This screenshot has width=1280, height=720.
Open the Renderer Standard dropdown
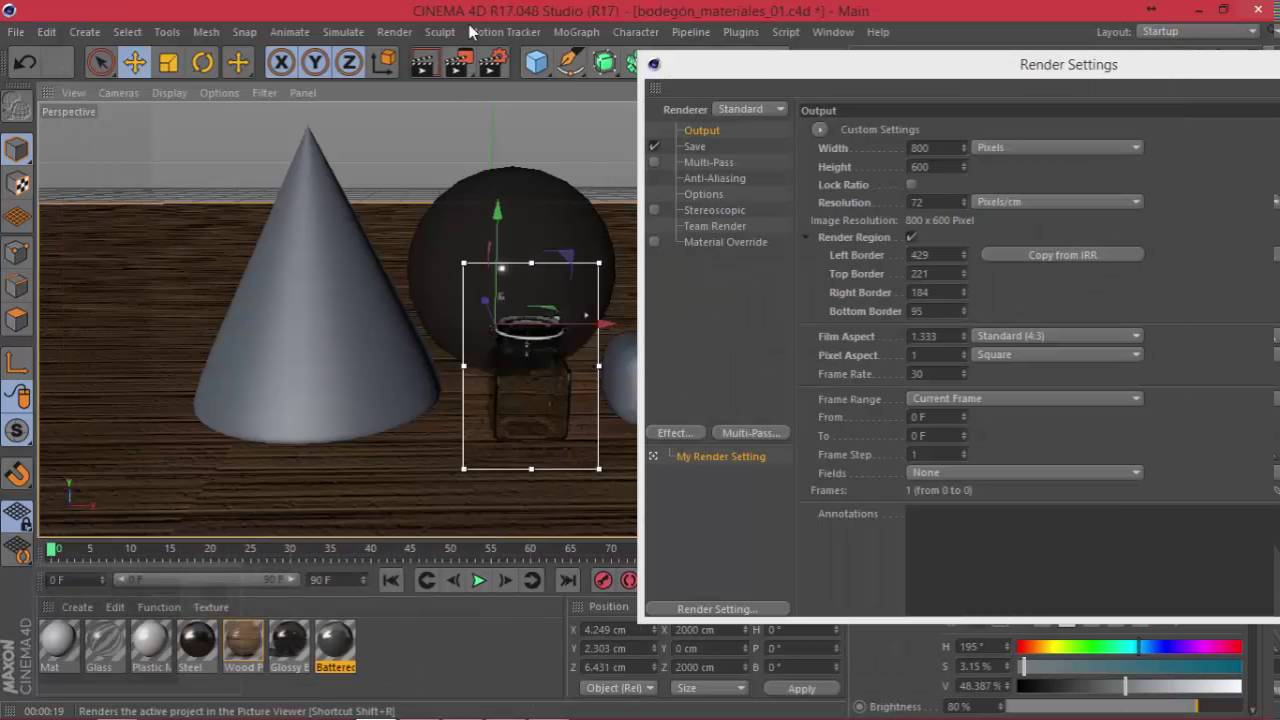(x=750, y=109)
